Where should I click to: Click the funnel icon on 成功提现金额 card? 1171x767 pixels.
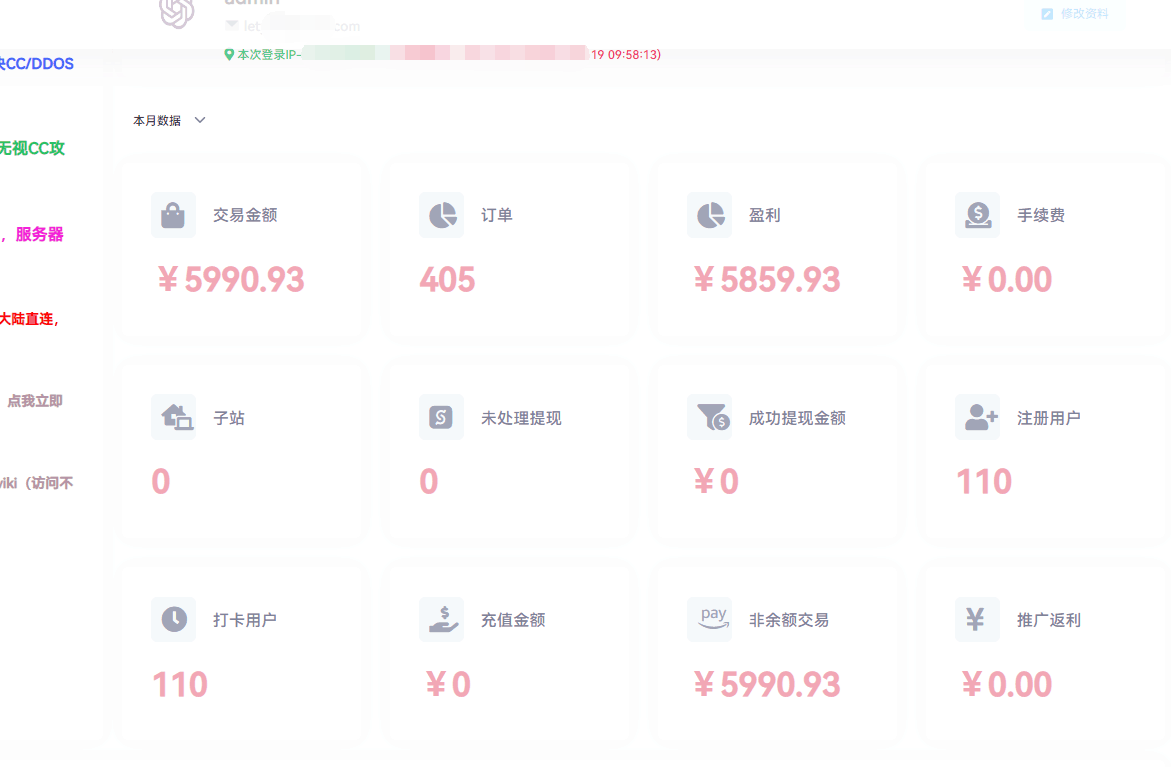click(709, 416)
